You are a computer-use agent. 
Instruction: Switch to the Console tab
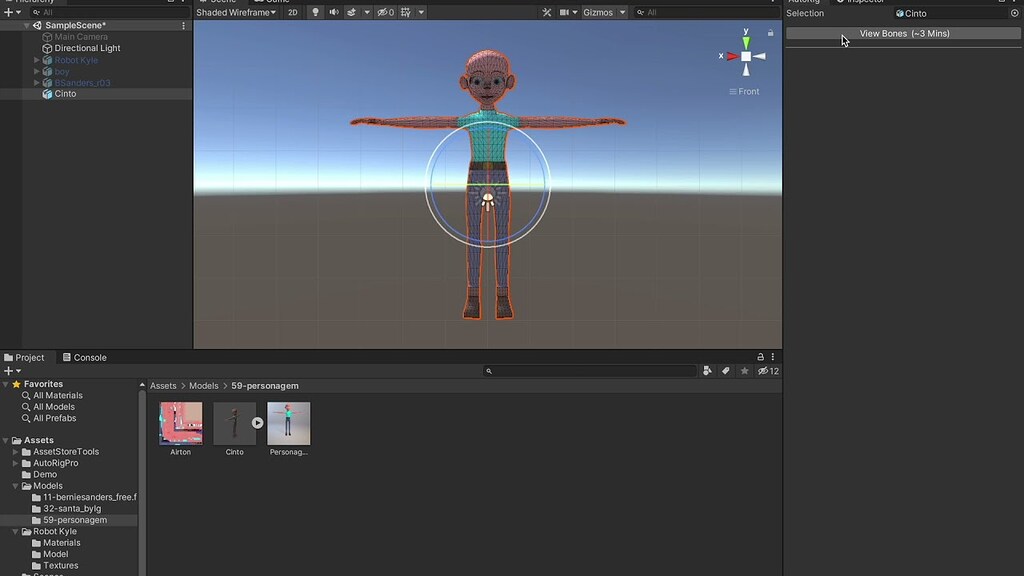90,357
